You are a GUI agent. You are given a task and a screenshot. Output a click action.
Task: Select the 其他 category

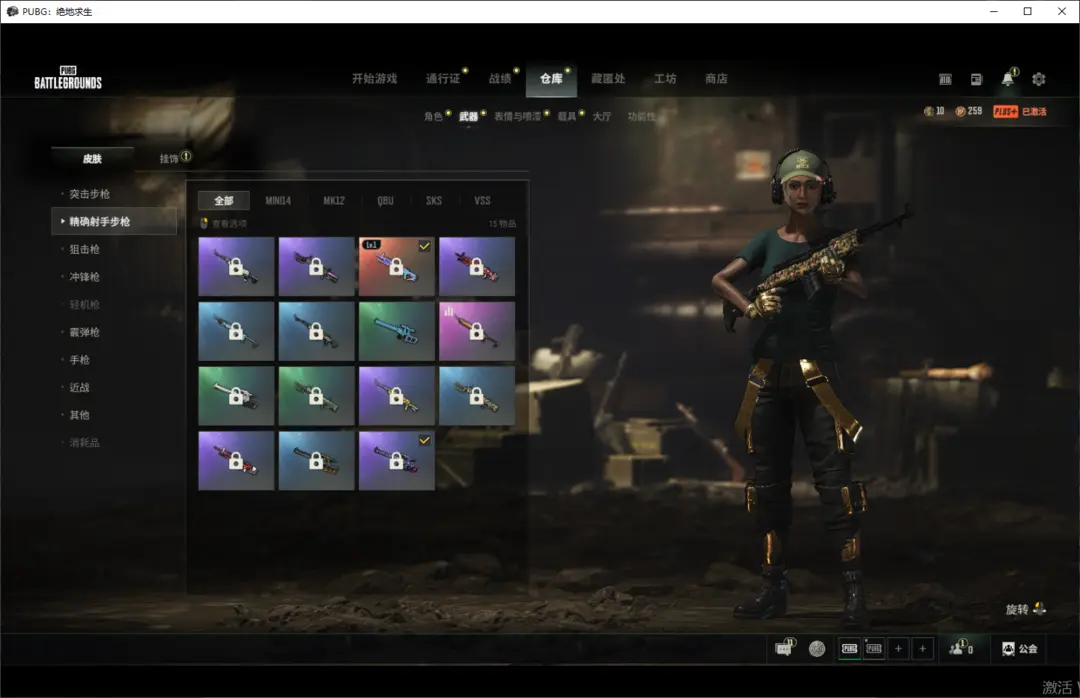(x=80, y=415)
